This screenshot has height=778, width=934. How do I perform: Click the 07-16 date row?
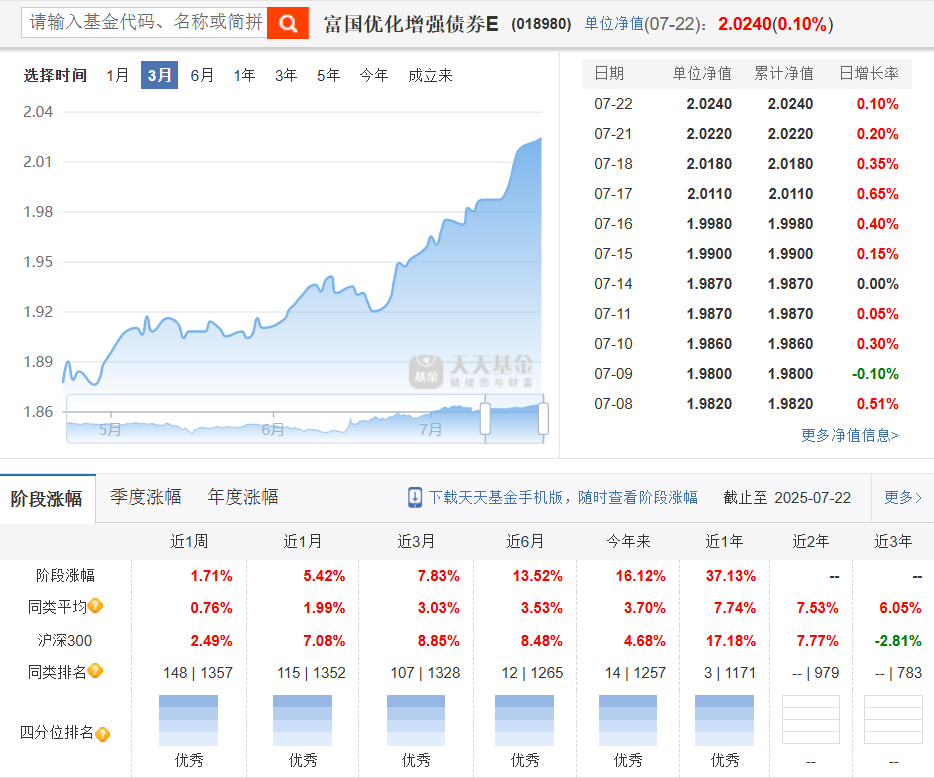click(x=746, y=223)
